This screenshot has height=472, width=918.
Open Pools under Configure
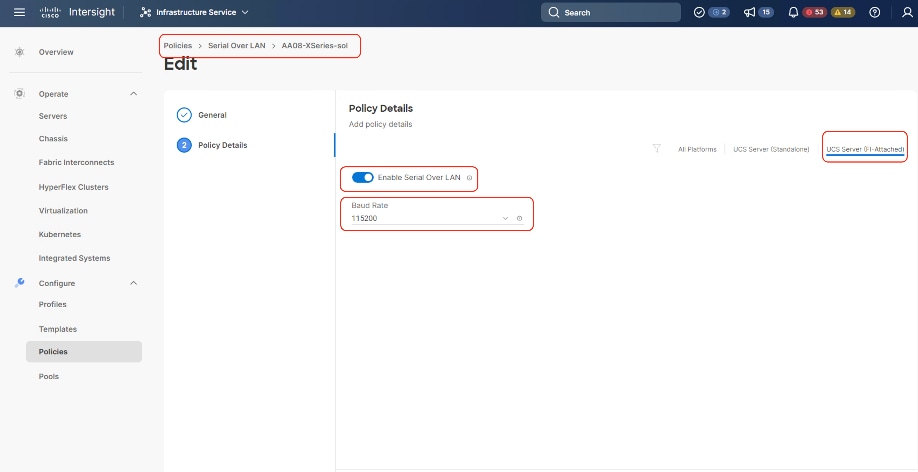[x=49, y=377]
